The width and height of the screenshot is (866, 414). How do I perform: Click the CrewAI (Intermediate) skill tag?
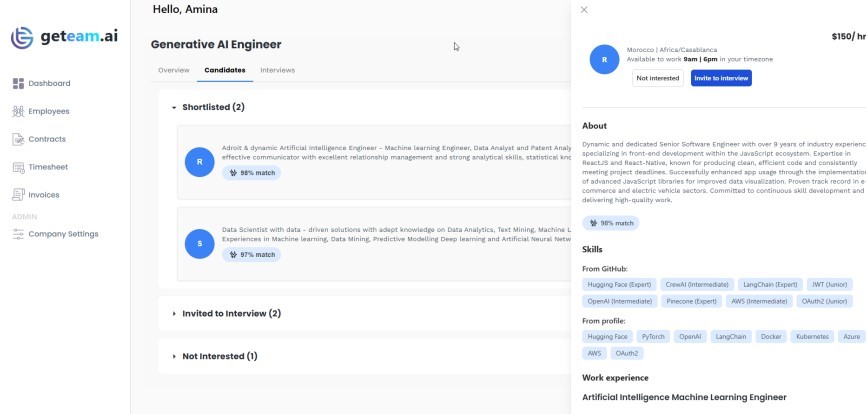[697, 285]
